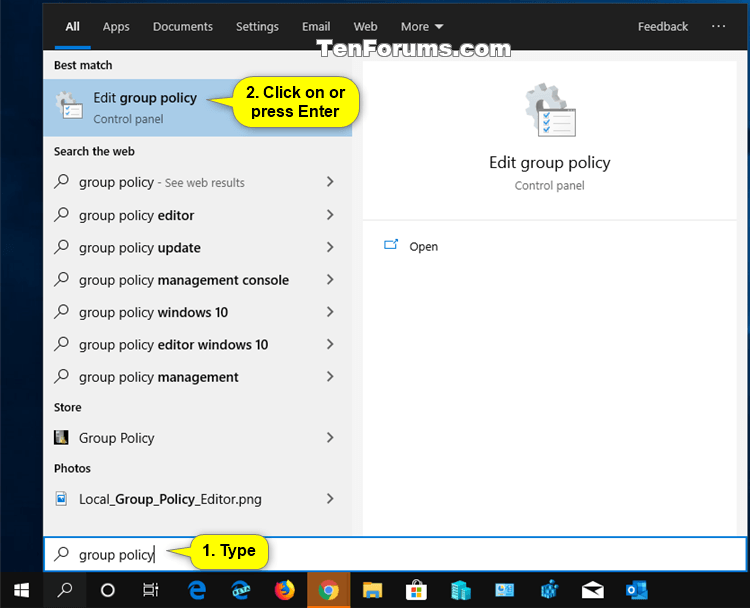This screenshot has height=608, width=750.
Task: Click the Group Policy Store app icon
Action: (x=61, y=437)
